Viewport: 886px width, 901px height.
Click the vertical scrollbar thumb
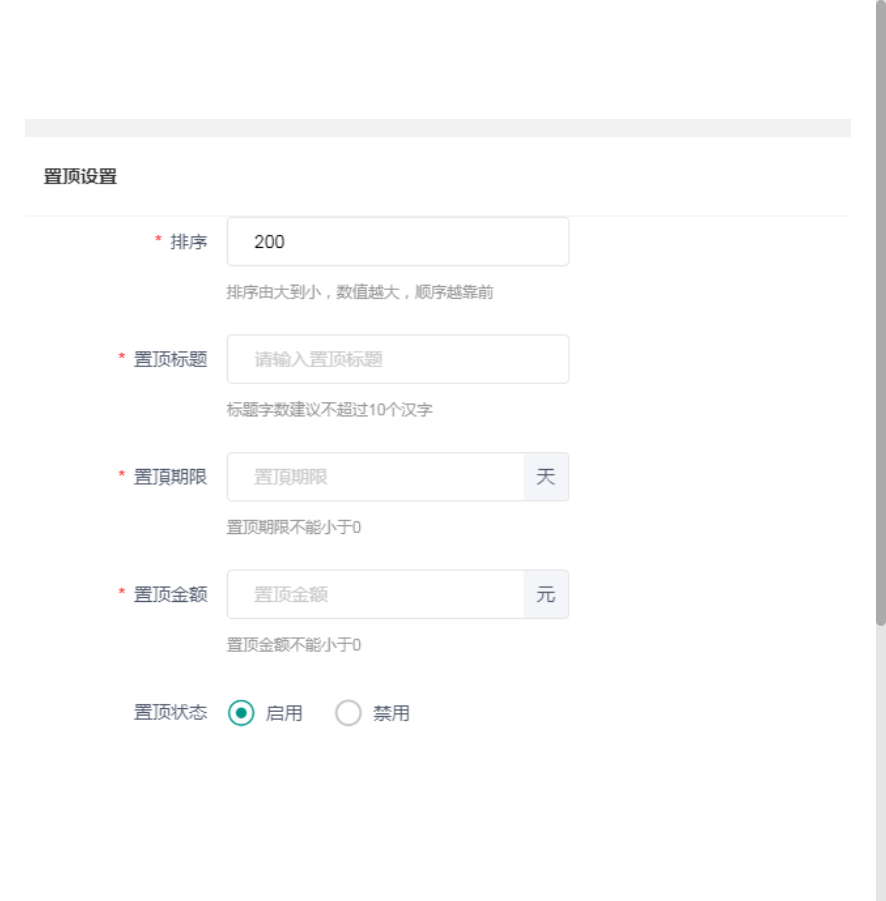pyautogui.click(x=881, y=313)
